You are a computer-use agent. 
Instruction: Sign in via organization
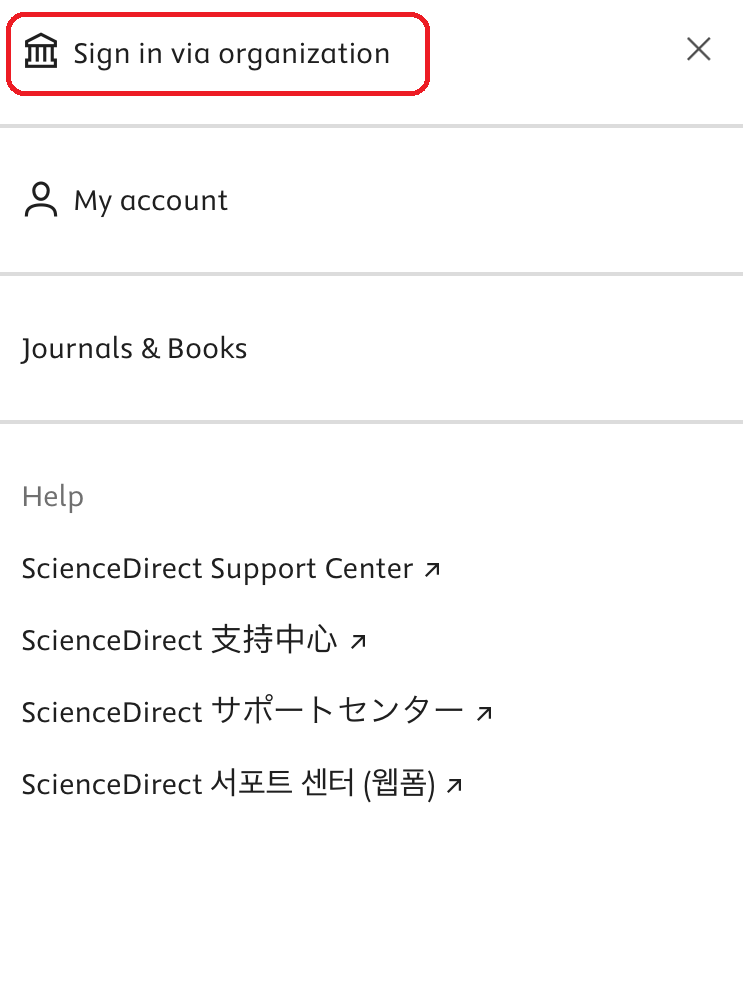217,54
